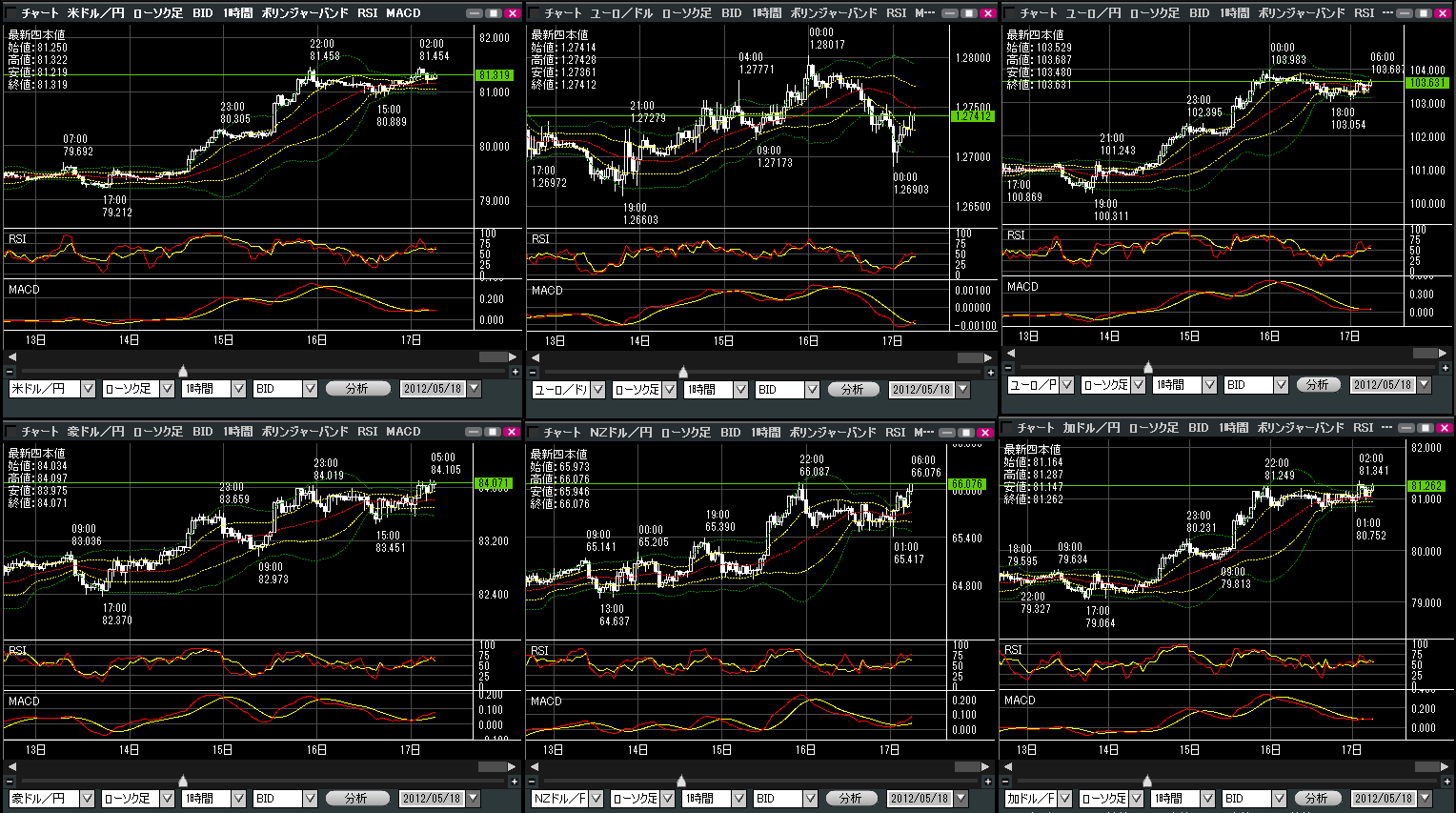Screen dimensions: 1456x813
Task: Click the left scroll arrow under ユーロ/ドル chart
Action: [535, 358]
